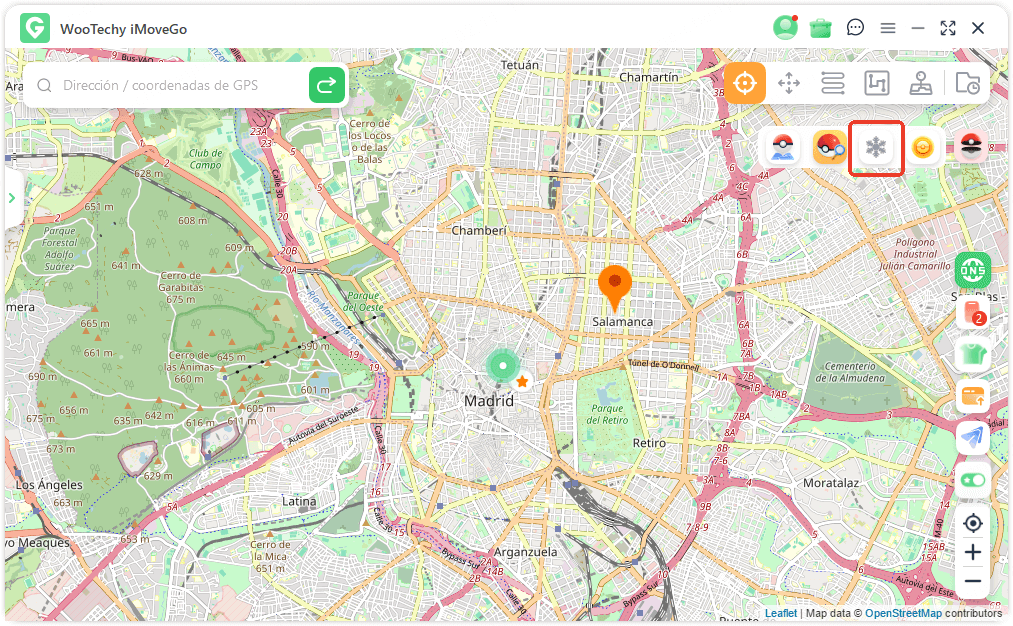Click the highlighted snowflake cooldown icon
This screenshot has height=626, width=1013.
(x=877, y=147)
